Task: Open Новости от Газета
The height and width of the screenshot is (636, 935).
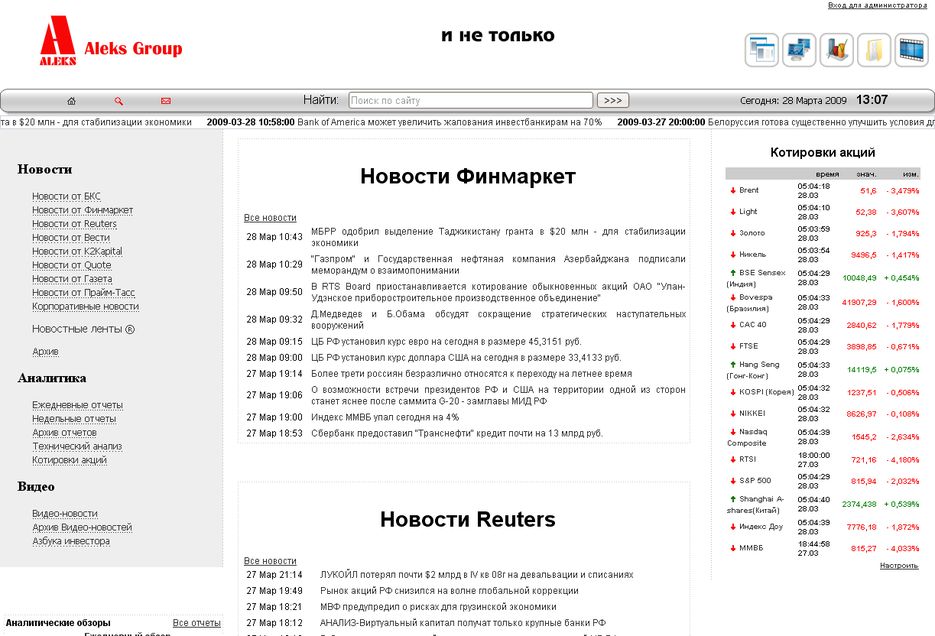Action: pyautogui.click(x=72, y=278)
